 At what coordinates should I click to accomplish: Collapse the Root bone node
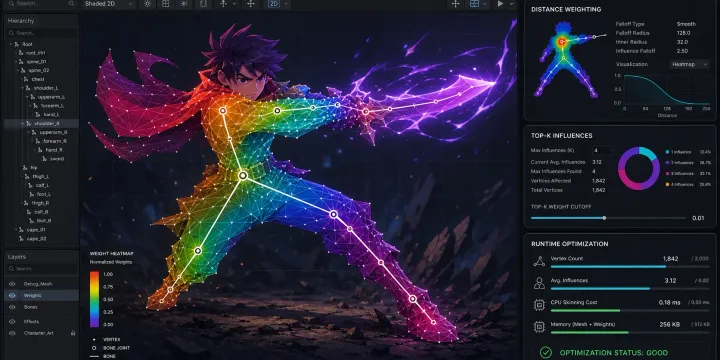[11, 45]
